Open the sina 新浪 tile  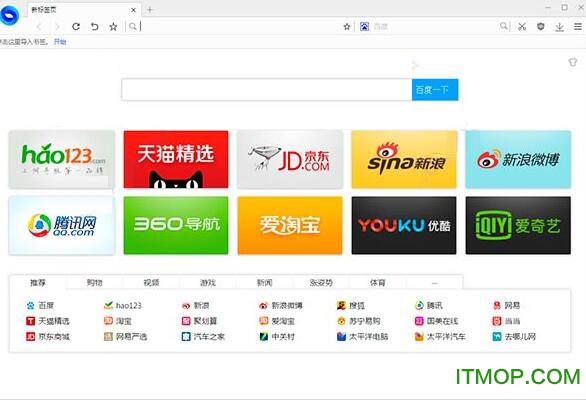coord(404,159)
